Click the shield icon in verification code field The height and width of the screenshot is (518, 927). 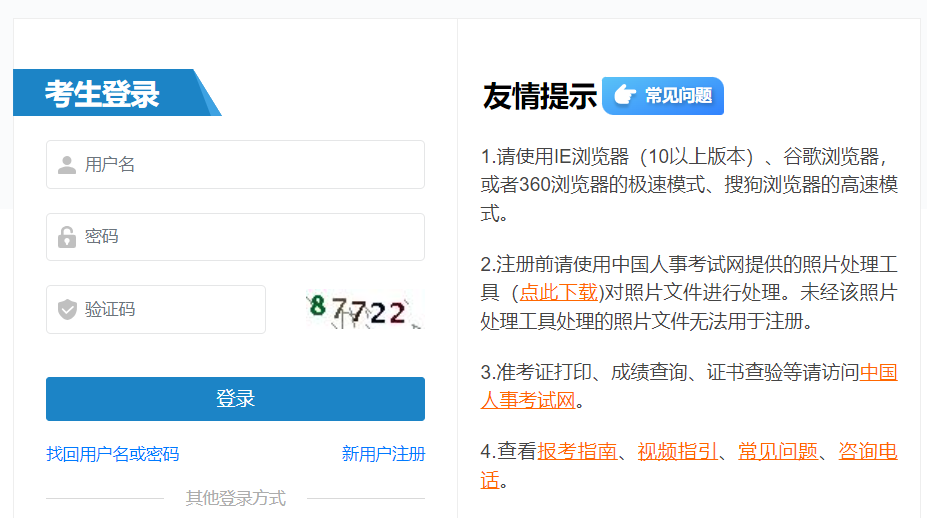pyautogui.click(x=67, y=310)
